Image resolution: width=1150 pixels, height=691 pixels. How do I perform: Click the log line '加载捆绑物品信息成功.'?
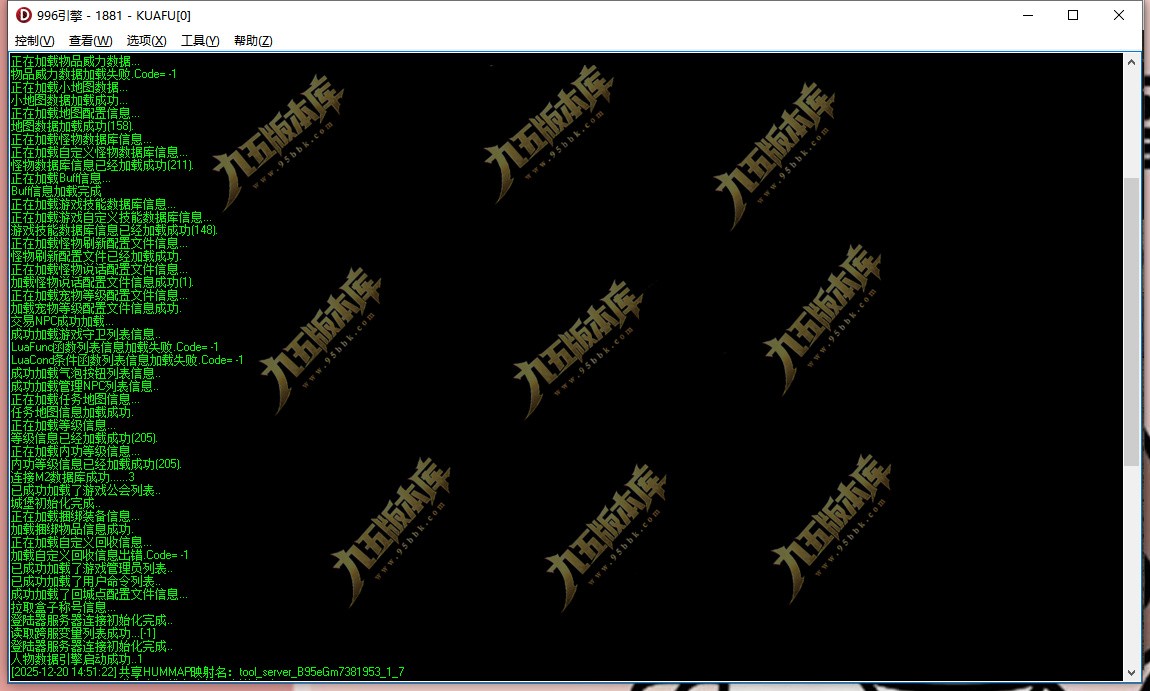[x=72, y=530]
